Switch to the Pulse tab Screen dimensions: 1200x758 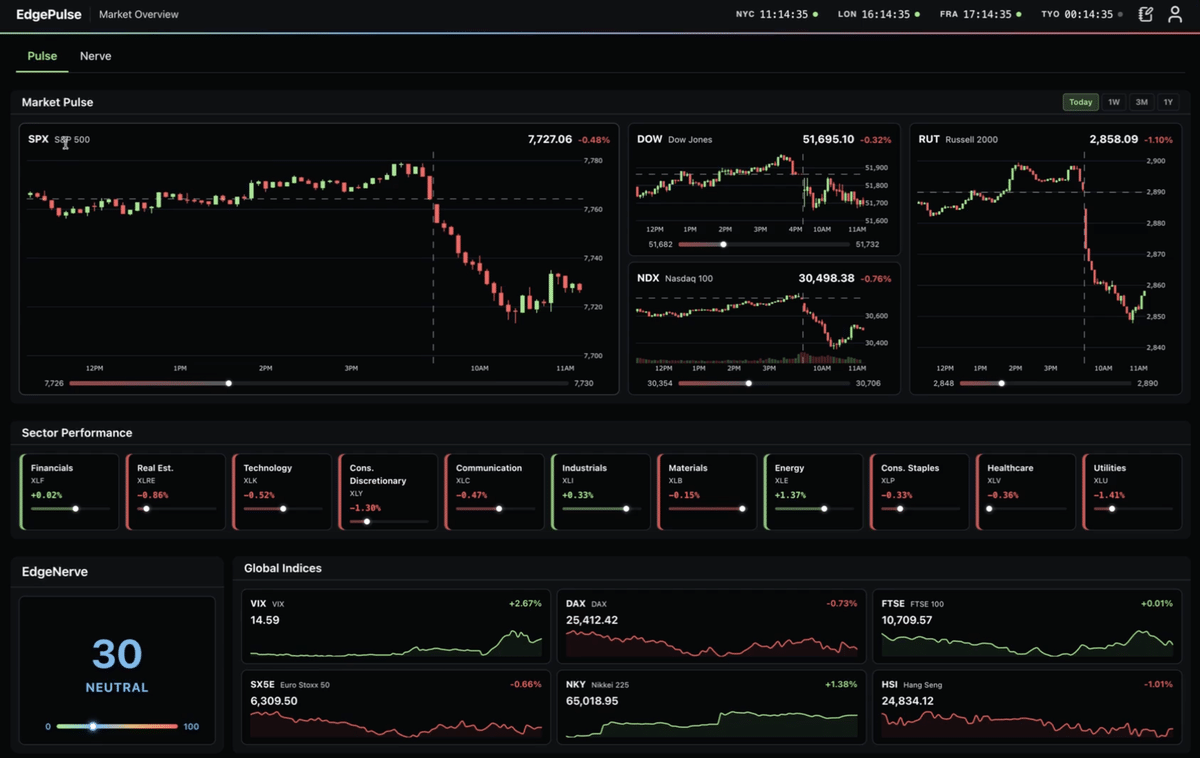coord(42,56)
